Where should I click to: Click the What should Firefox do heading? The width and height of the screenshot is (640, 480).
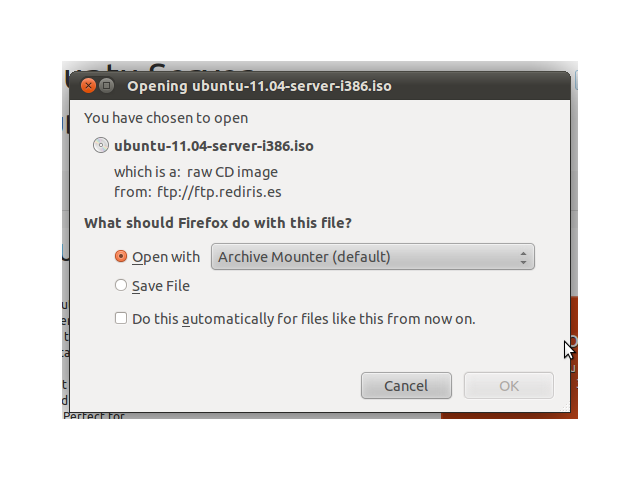(x=218, y=223)
